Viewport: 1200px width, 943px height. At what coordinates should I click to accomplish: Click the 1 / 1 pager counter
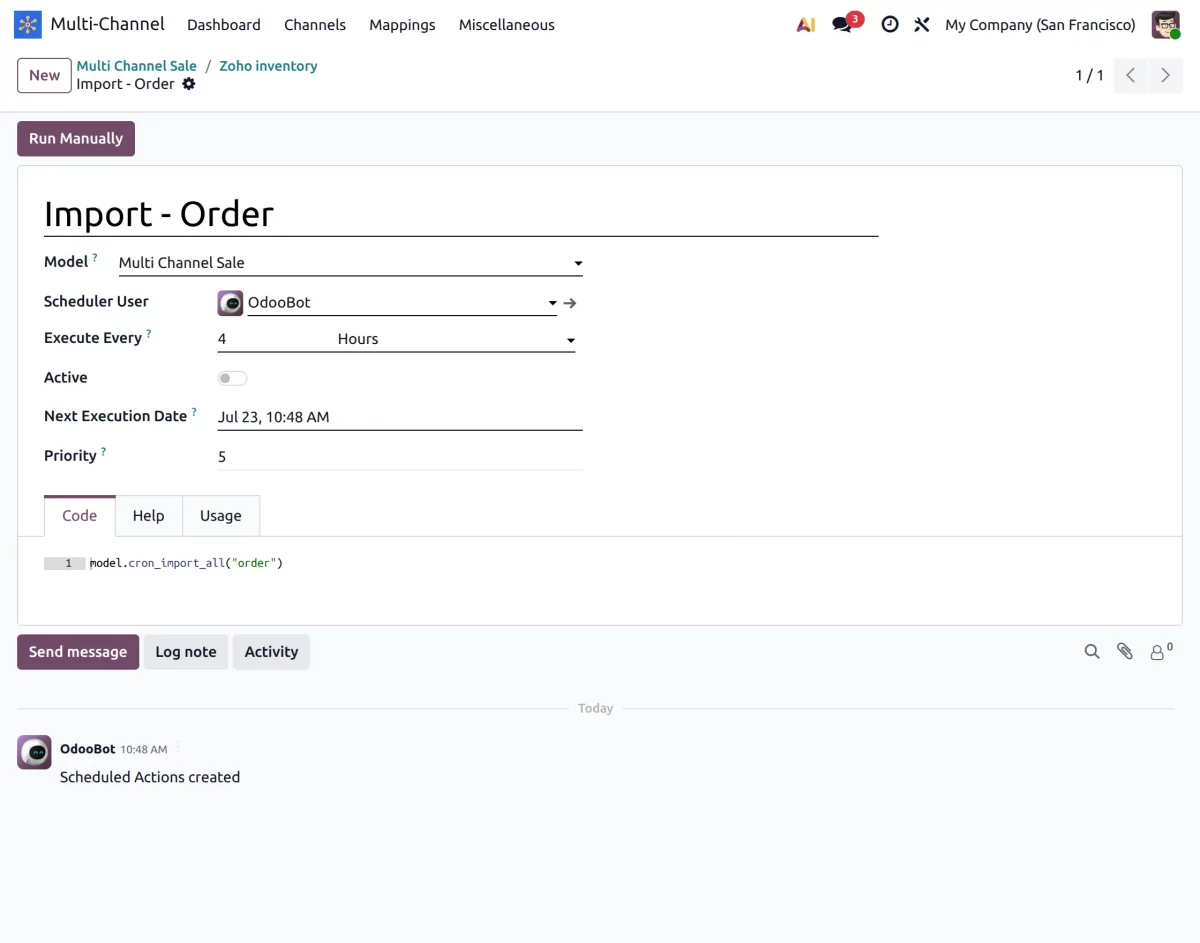tap(1089, 75)
